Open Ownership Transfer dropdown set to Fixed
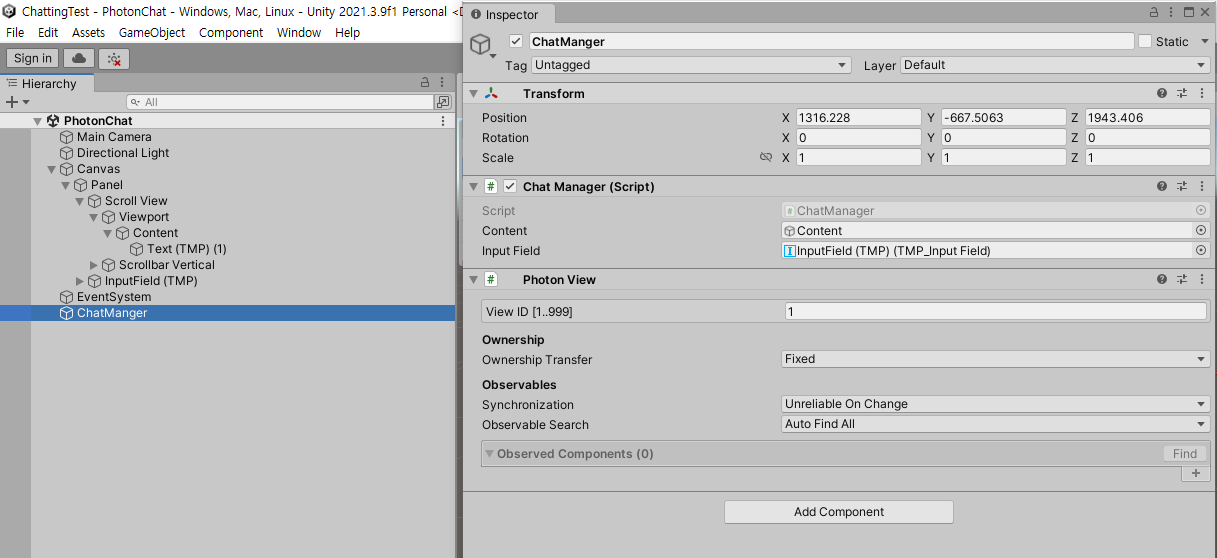 (996, 359)
